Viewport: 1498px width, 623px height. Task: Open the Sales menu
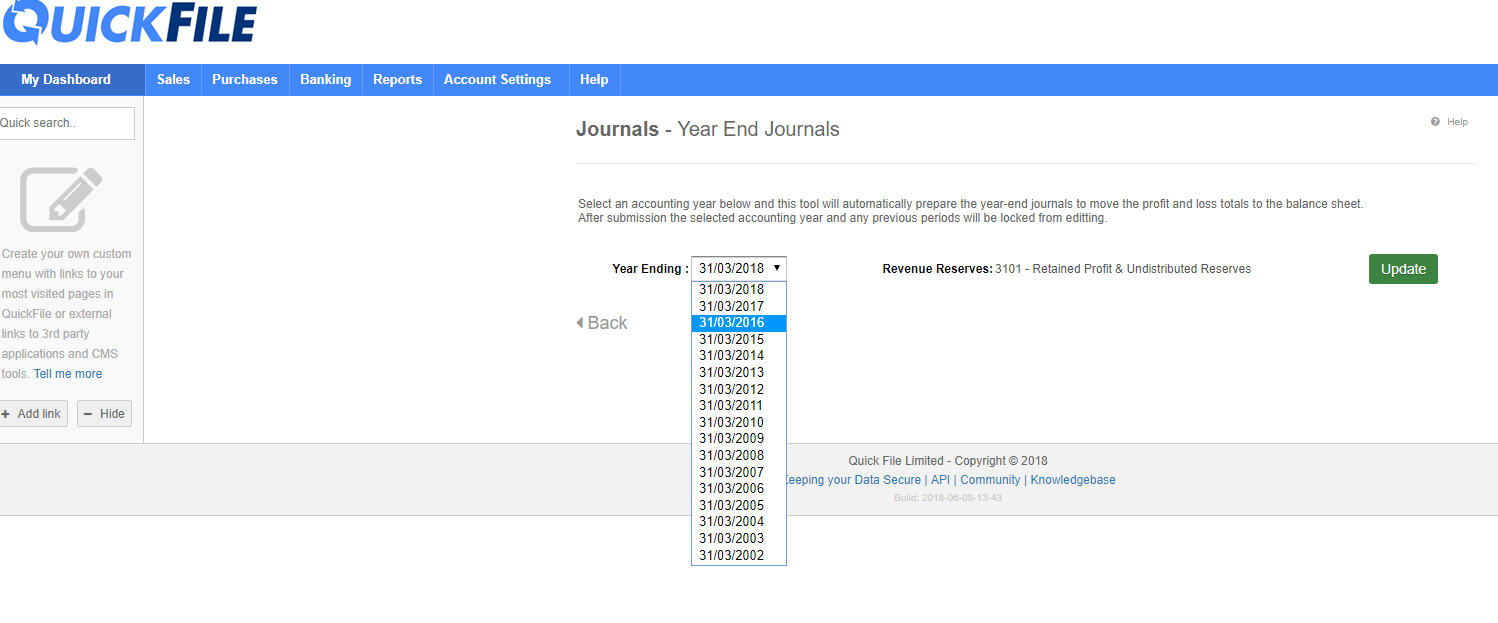click(173, 80)
